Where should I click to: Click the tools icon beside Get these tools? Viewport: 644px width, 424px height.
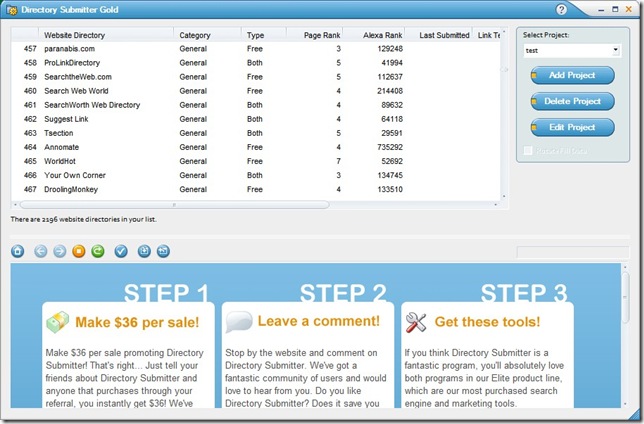[x=416, y=323]
